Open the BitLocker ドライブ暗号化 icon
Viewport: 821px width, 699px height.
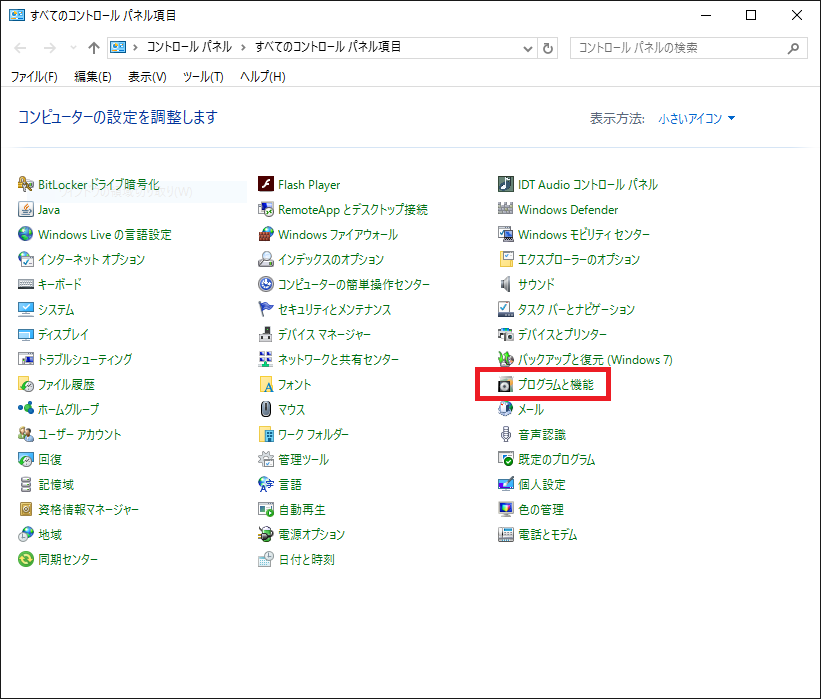(26, 184)
